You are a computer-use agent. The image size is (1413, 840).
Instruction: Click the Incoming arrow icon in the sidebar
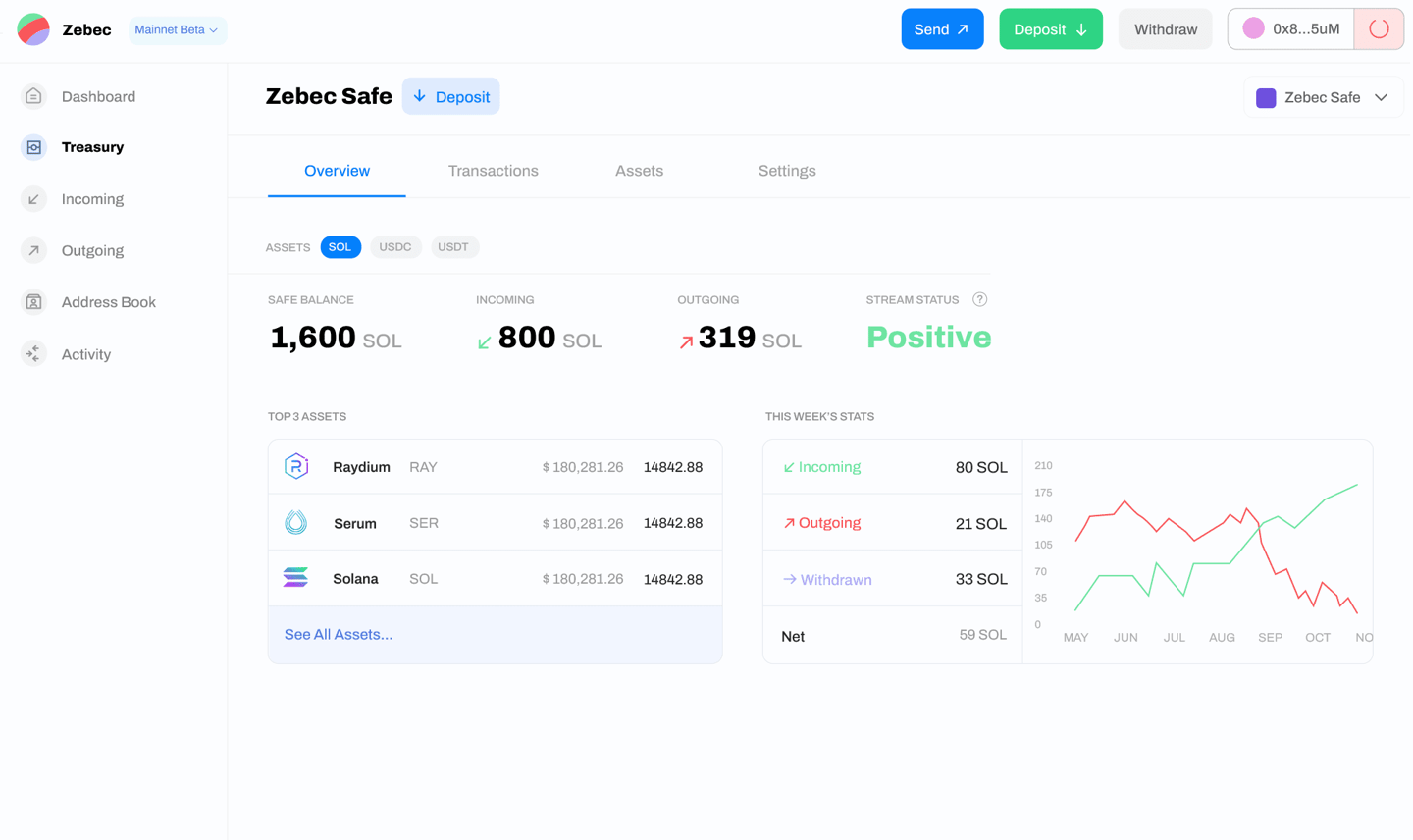33,199
